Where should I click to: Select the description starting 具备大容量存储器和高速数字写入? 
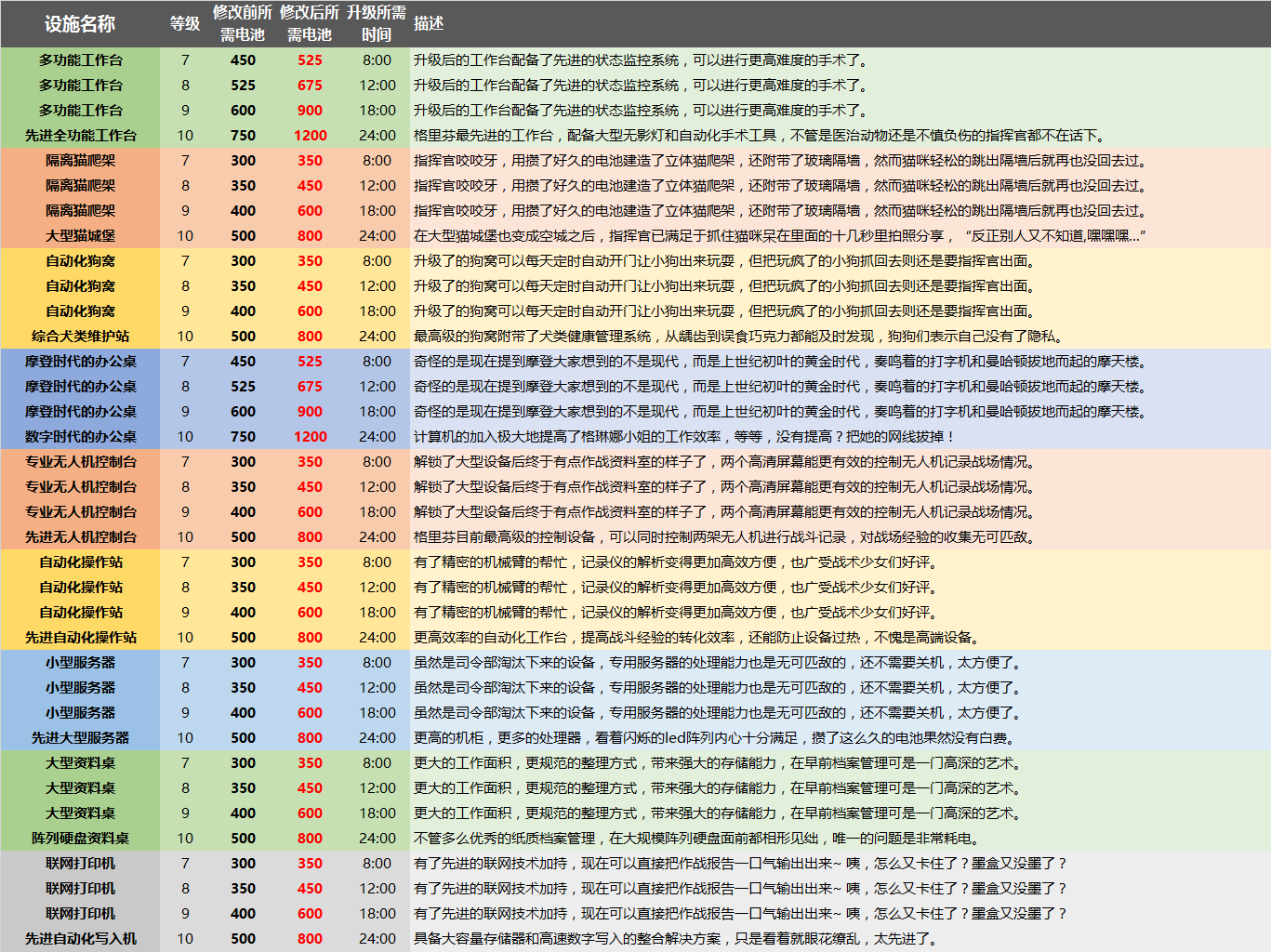coord(678,939)
